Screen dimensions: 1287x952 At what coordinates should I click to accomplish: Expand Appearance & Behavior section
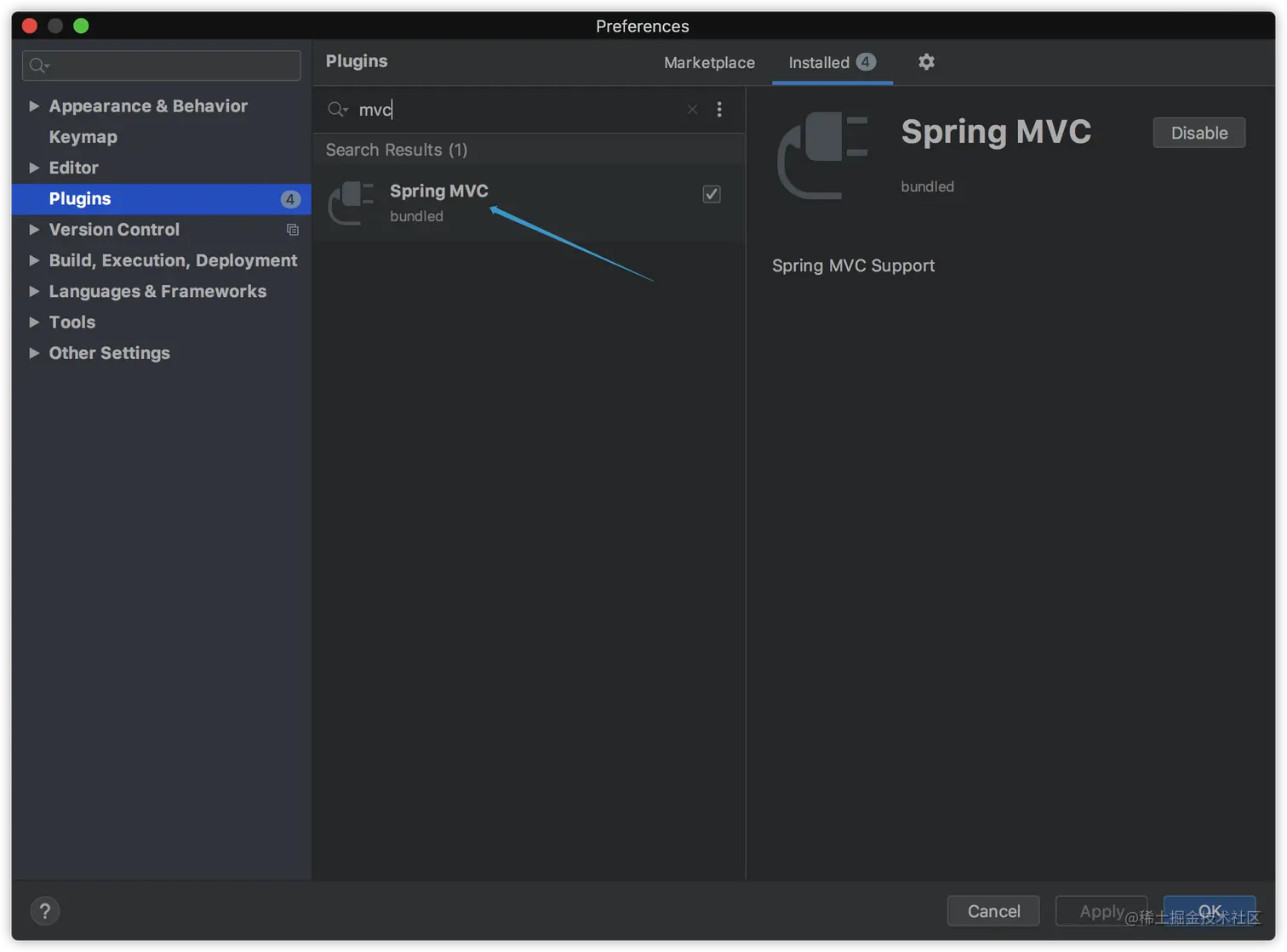(x=34, y=106)
